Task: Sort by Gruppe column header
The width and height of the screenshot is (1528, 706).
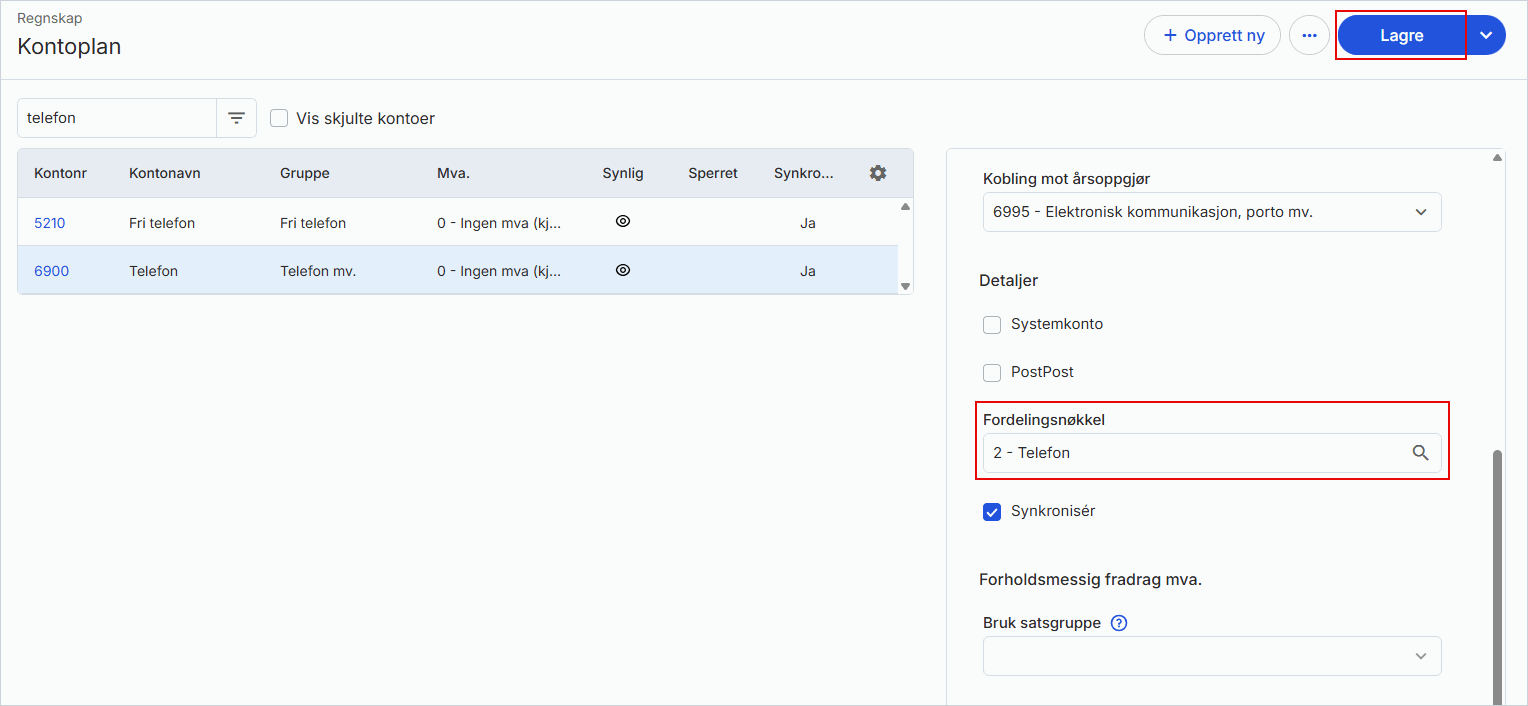Action: pos(305,173)
